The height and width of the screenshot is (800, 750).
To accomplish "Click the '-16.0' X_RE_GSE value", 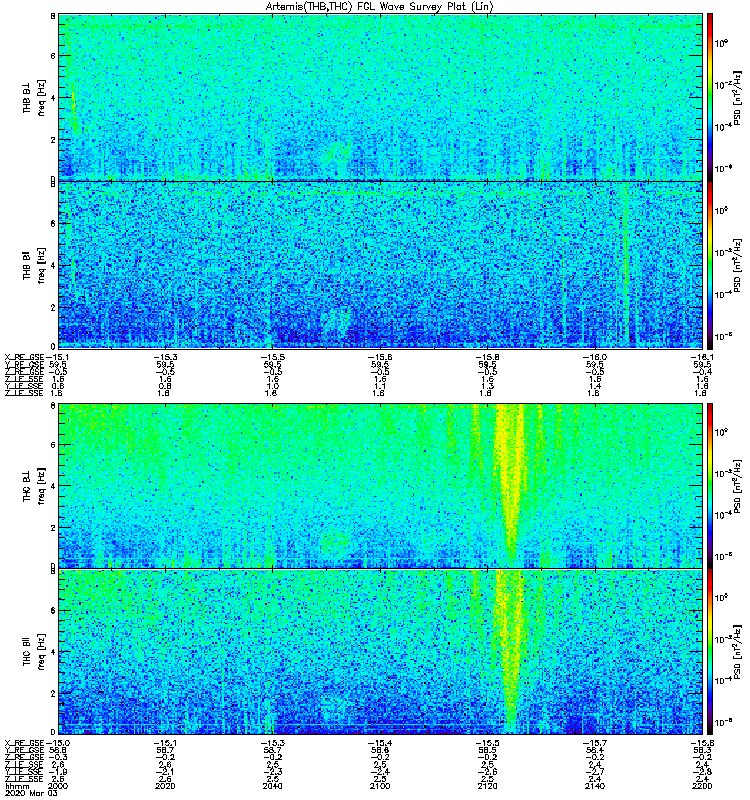I will pos(593,357).
